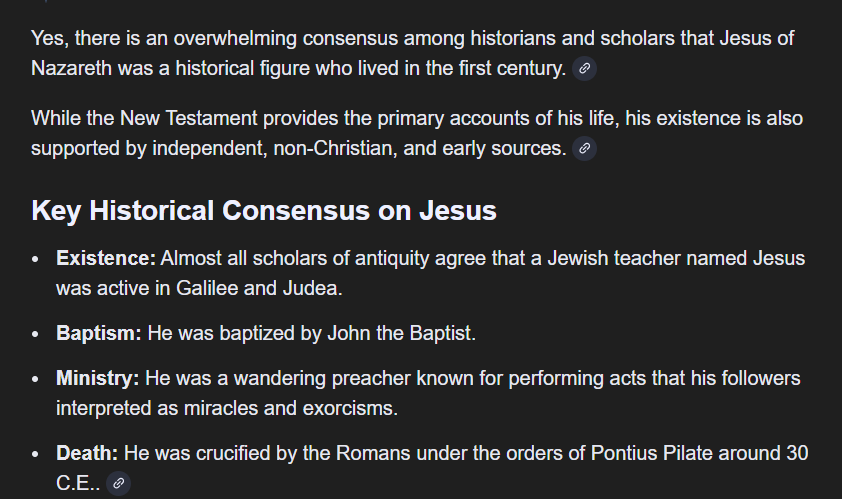Click the "Key Historical Consensus on Jesus" heading

point(264,211)
